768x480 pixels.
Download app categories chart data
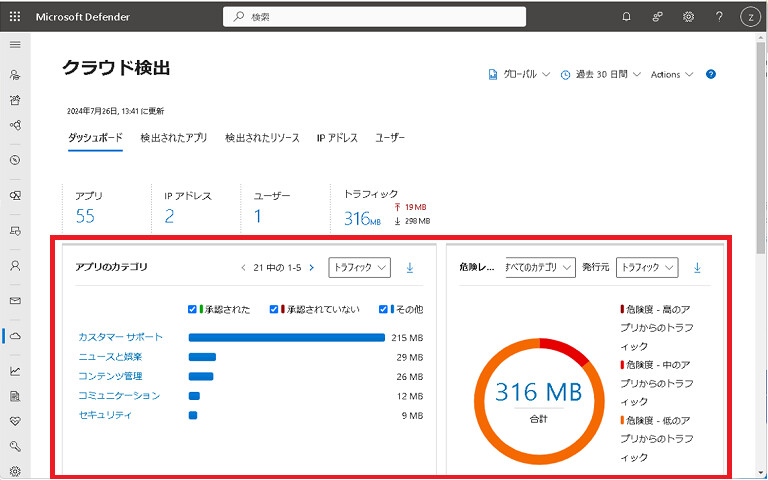point(410,268)
